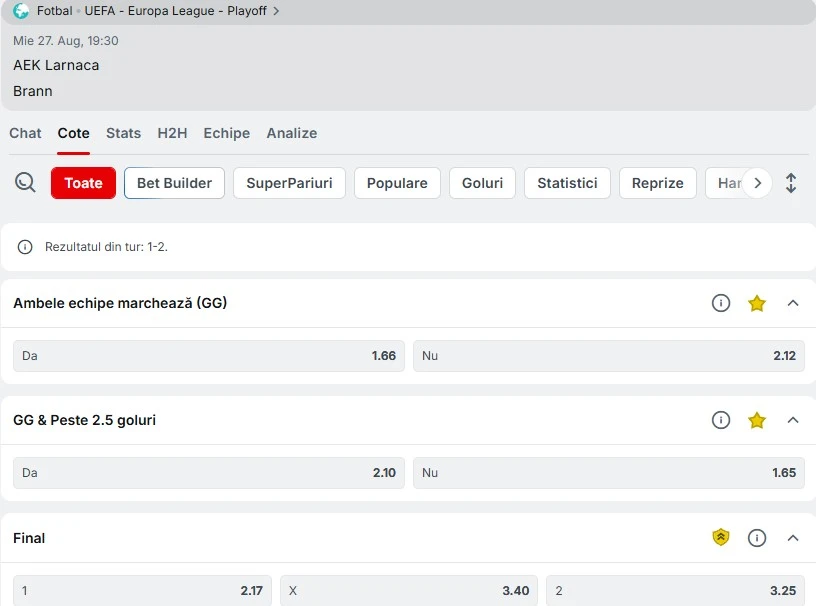Collapse the GG & Peste 2.5 goluri section
This screenshot has width=816, height=606.
click(793, 420)
